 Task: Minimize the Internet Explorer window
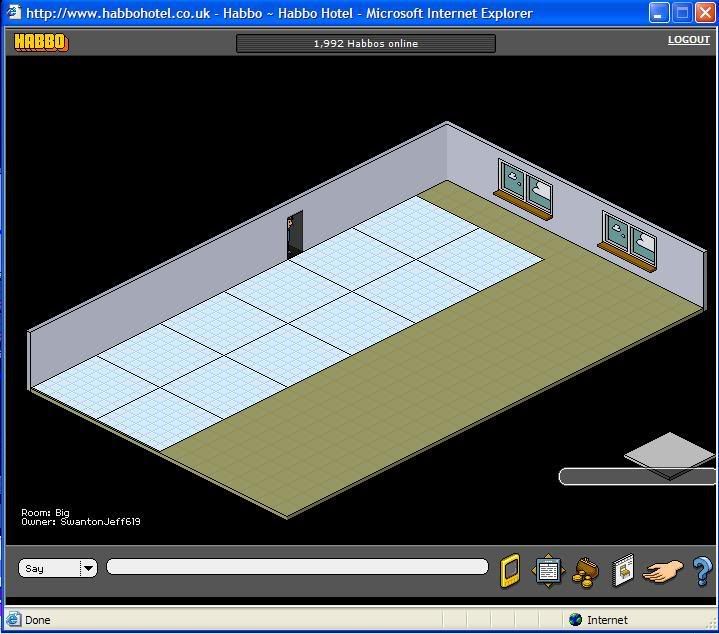[x=658, y=14]
